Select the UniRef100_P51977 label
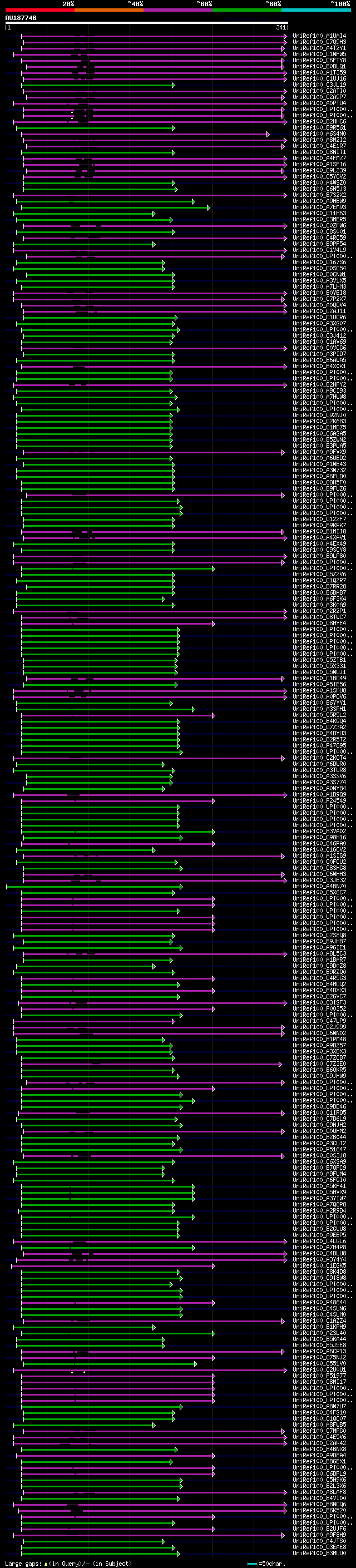The image size is (356, 1568). point(319,1375)
